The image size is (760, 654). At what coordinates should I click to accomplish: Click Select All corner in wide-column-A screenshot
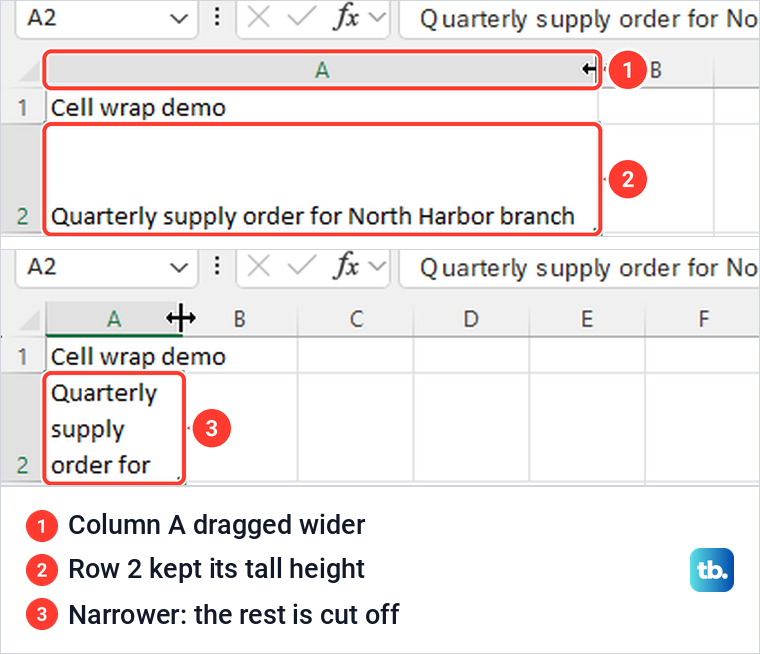30,71
